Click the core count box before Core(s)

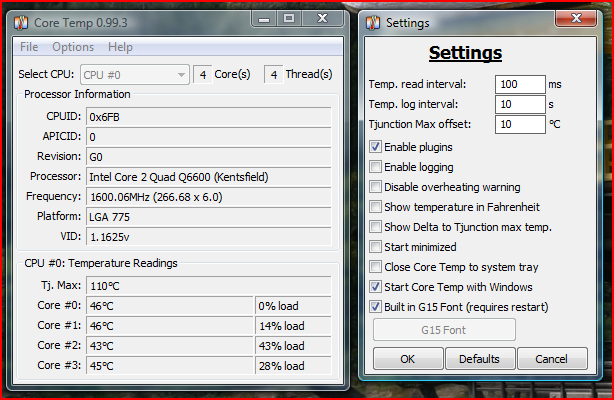click(203, 74)
